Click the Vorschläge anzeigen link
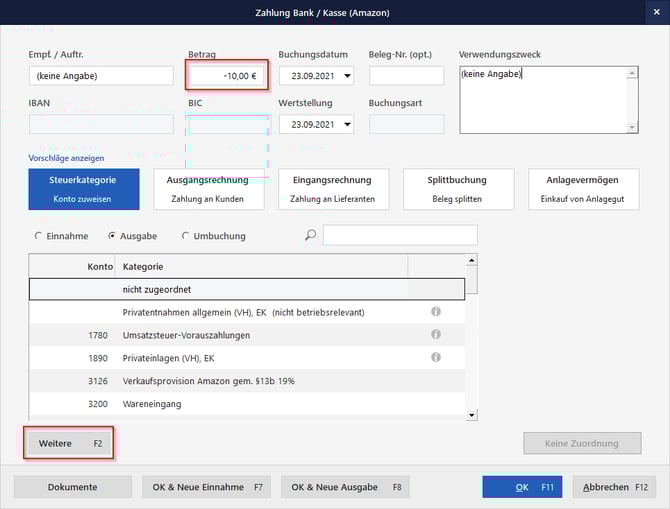Image resolution: width=670 pixels, height=509 pixels. coord(66,158)
